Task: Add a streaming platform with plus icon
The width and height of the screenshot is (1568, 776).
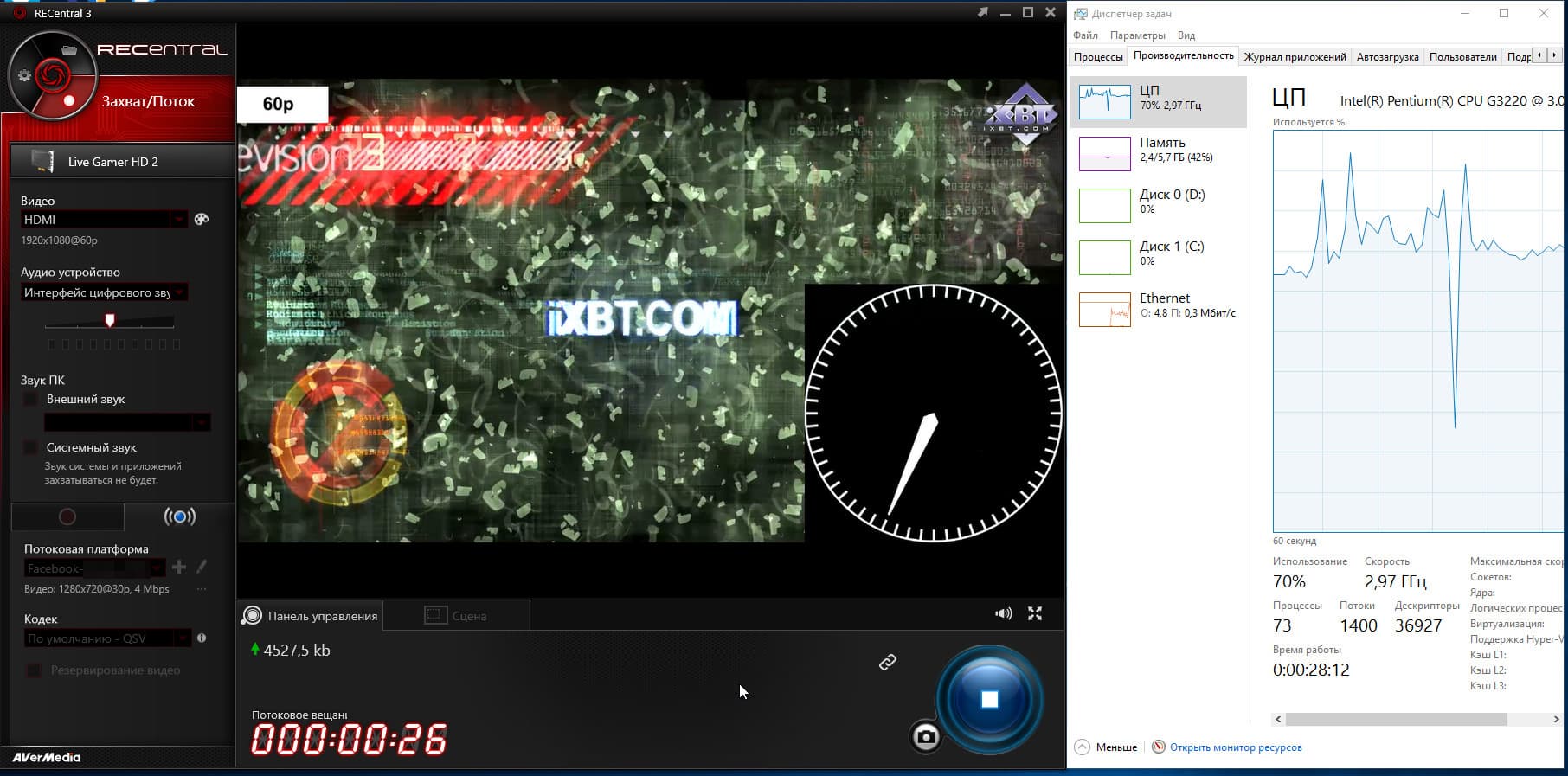Action: pyautogui.click(x=179, y=567)
